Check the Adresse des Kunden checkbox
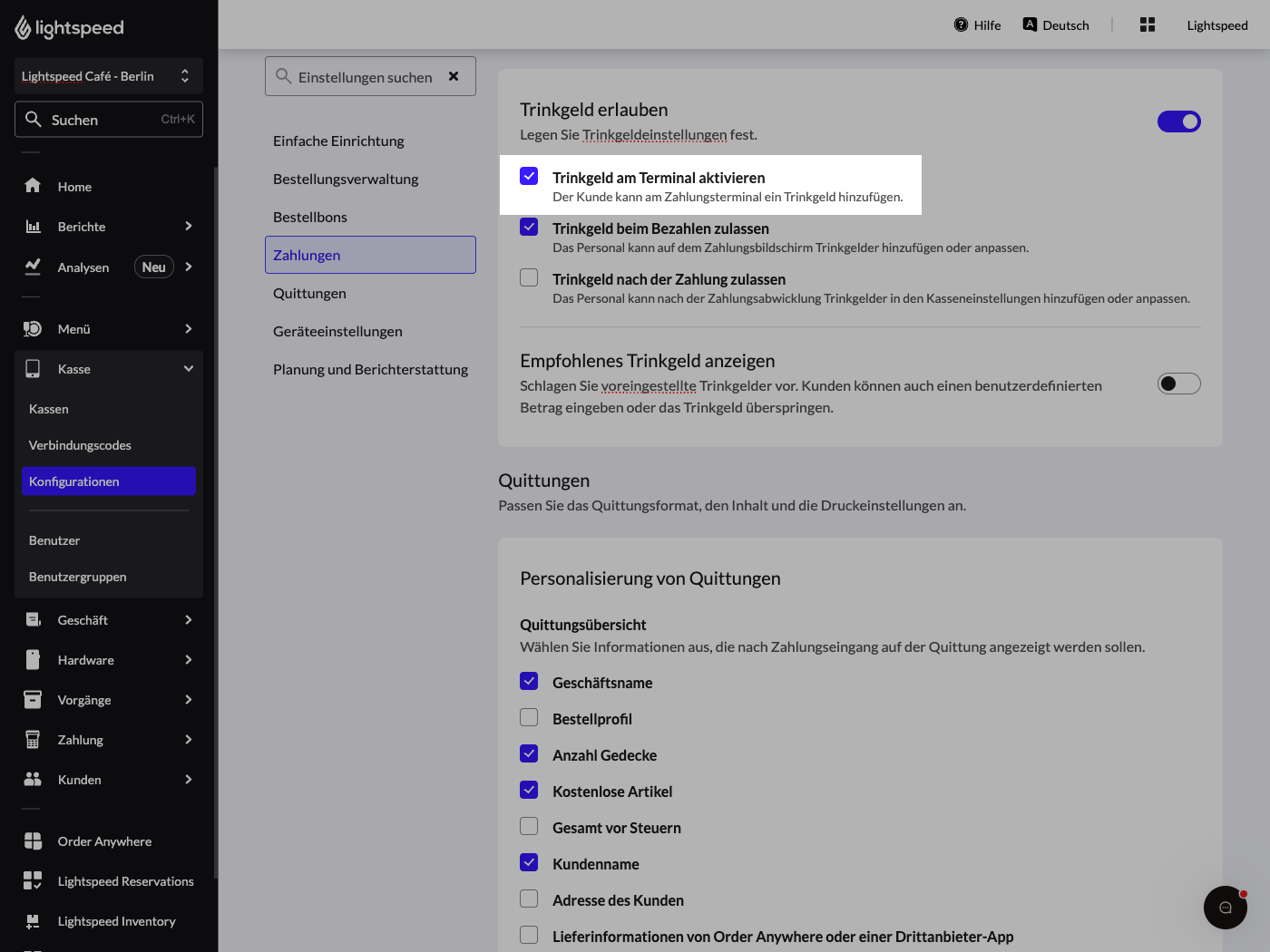Viewport: 1270px width, 952px height. point(529,899)
